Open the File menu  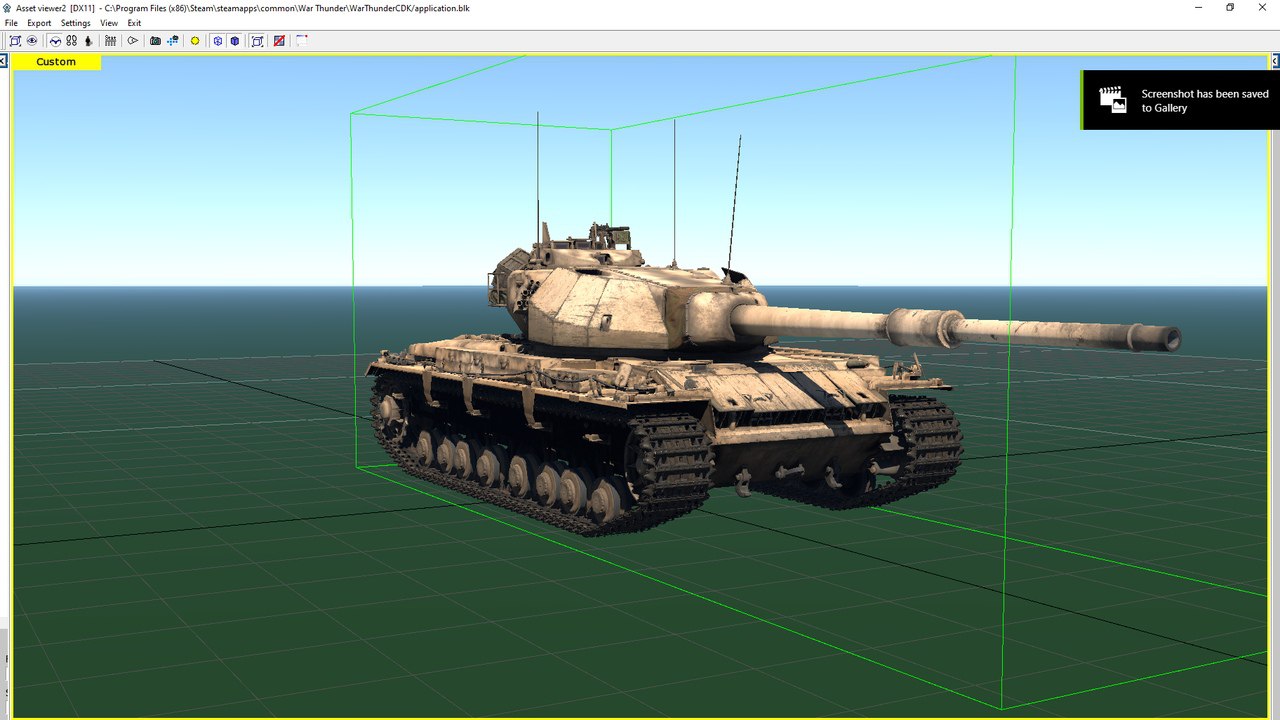(11, 23)
